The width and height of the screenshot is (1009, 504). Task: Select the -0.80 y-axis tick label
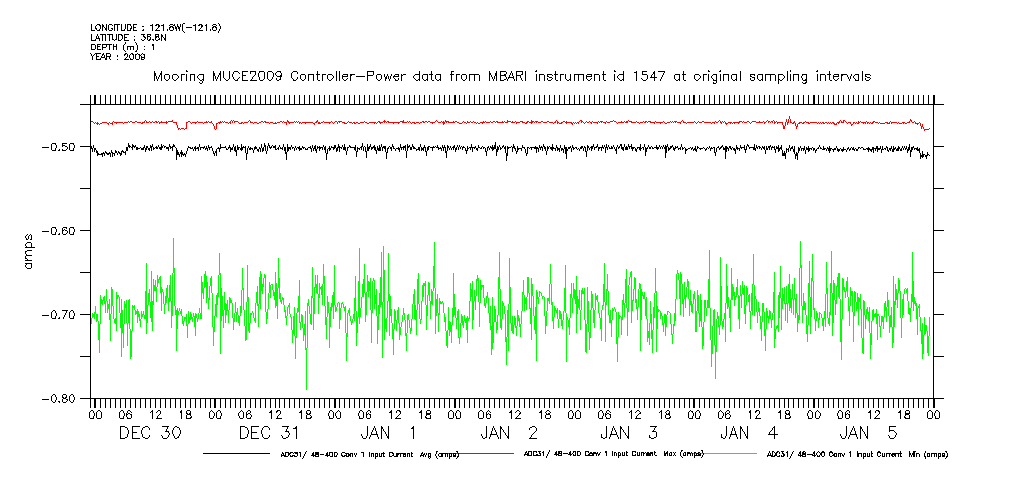[63, 399]
